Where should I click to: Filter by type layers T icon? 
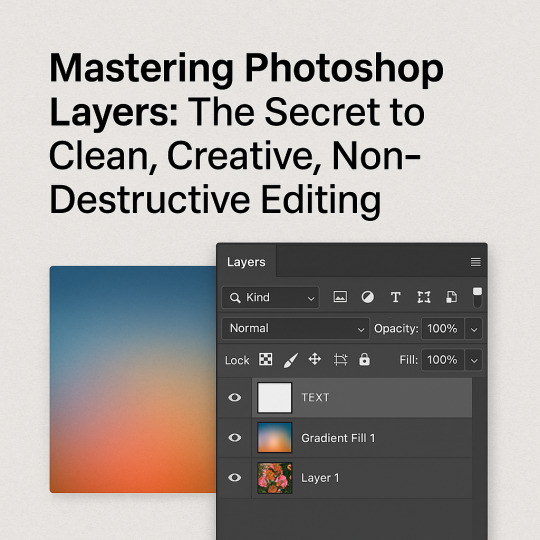tap(395, 297)
